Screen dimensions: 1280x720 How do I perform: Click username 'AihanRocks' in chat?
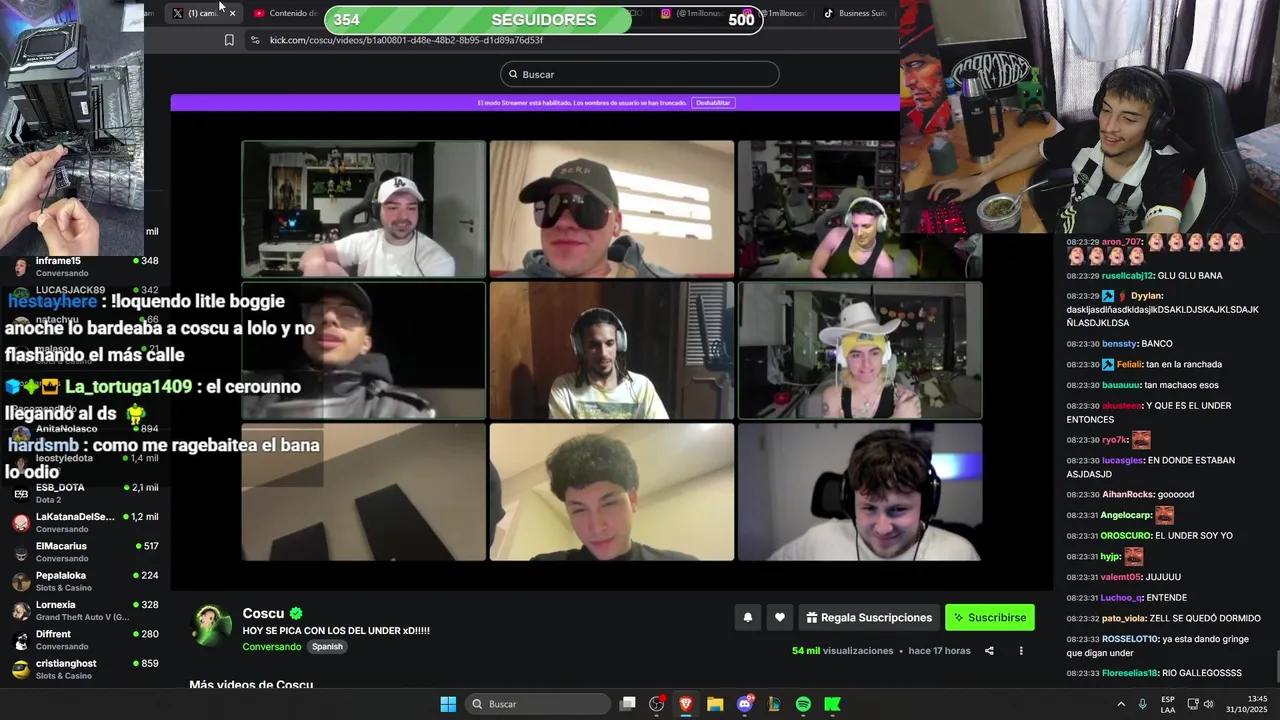tap(1128, 495)
